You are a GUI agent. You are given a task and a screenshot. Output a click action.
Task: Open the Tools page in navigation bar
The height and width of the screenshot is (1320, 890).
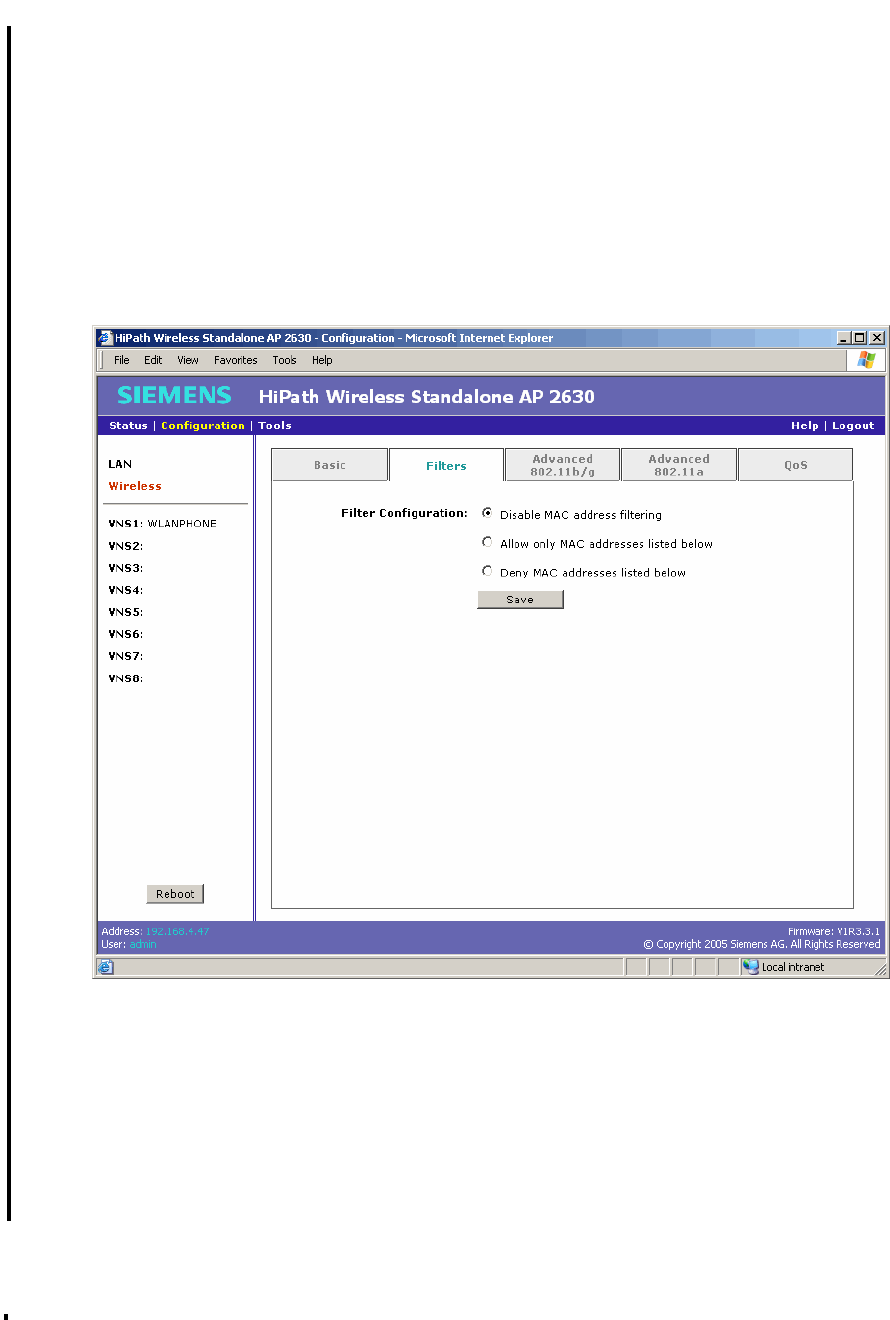click(x=275, y=426)
